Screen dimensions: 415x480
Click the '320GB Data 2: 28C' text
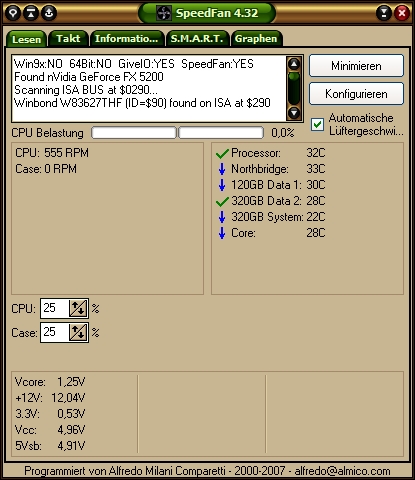278,201
